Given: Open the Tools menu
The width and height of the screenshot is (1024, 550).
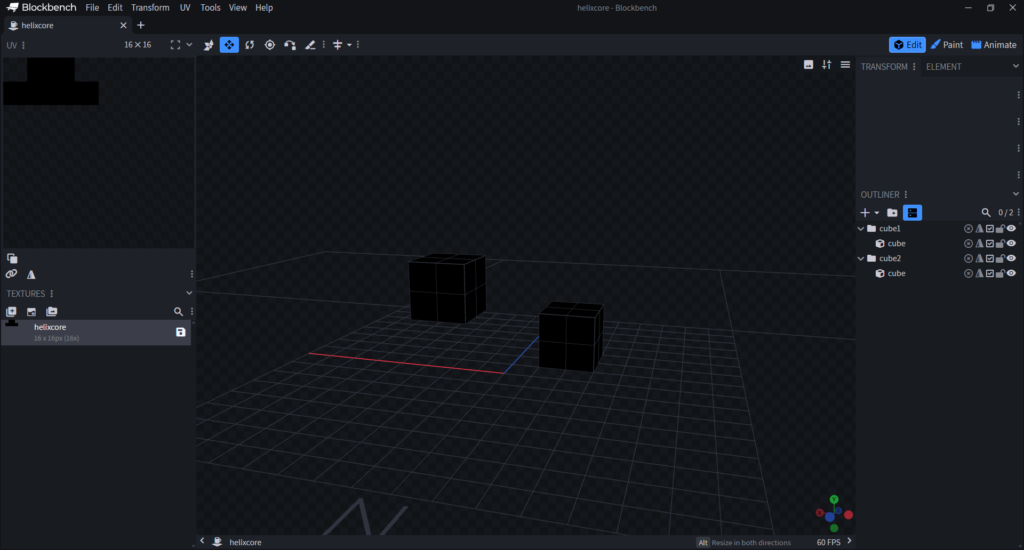Looking at the screenshot, I should 210,7.
